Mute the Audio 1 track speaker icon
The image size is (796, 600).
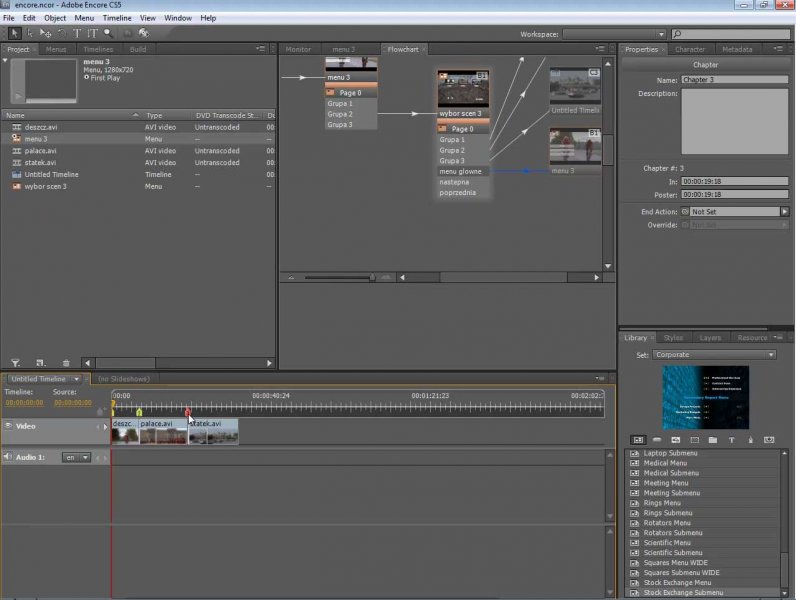8,457
